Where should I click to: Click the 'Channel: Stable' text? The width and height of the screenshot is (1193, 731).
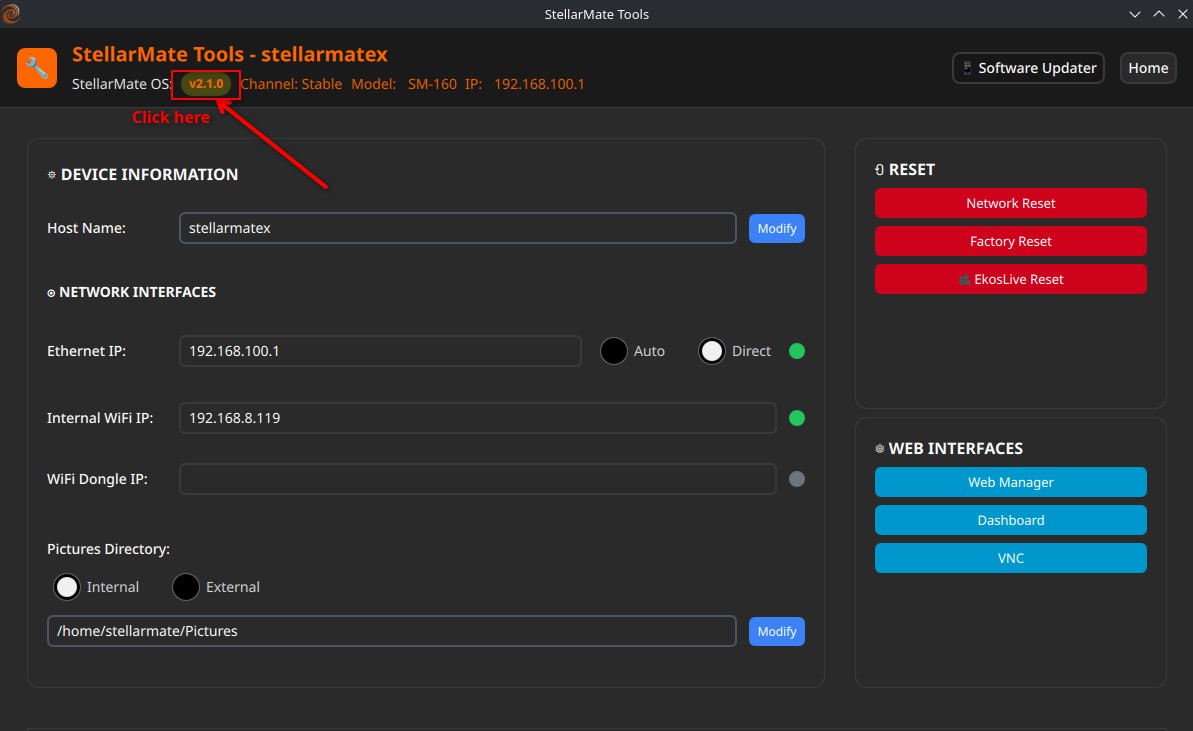click(x=291, y=84)
